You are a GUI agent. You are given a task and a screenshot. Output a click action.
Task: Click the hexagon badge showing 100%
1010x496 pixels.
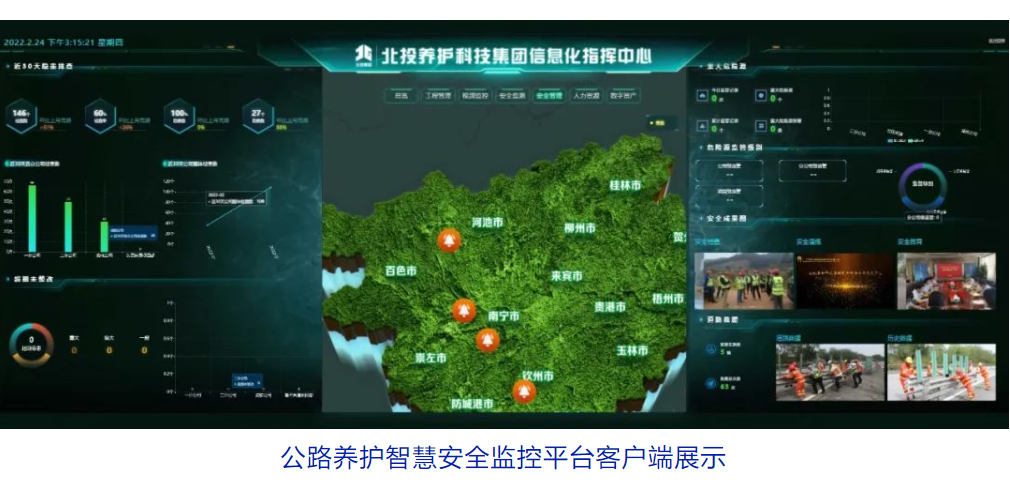pos(179,116)
